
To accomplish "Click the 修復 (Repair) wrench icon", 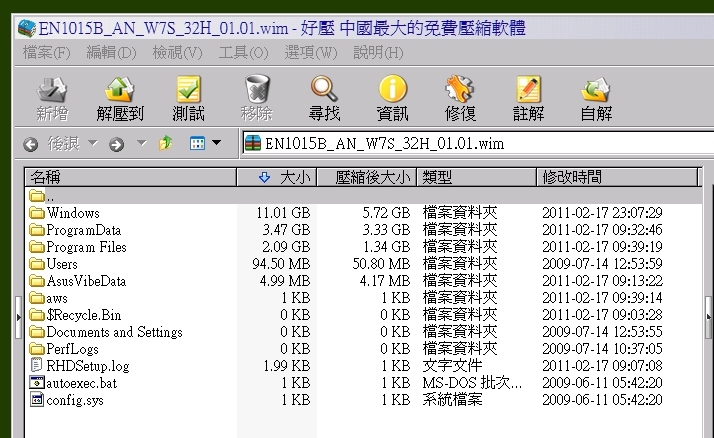I will point(460,89).
